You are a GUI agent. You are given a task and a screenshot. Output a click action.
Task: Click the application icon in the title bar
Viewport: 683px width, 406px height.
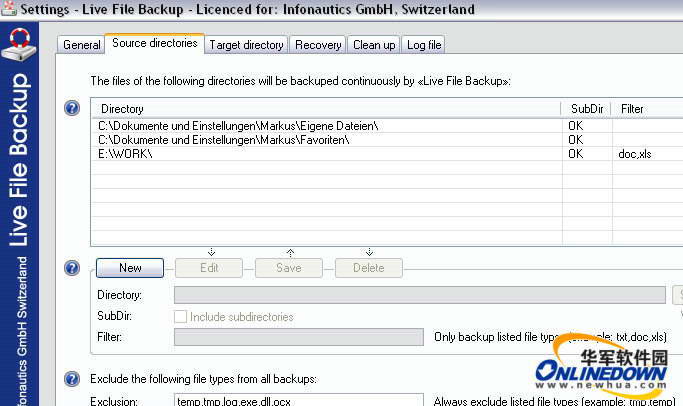(9, 9)
